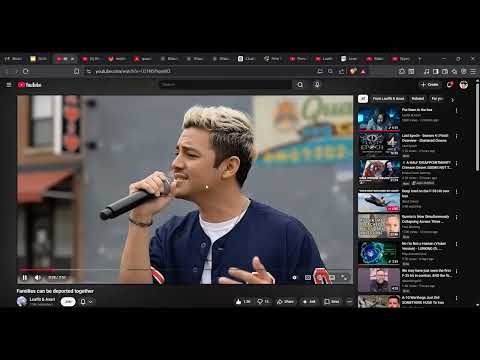Open the A-10 Warthogs video title
Image resolution: width=480 pixels, height=360 pixels.
coord(423,300)
